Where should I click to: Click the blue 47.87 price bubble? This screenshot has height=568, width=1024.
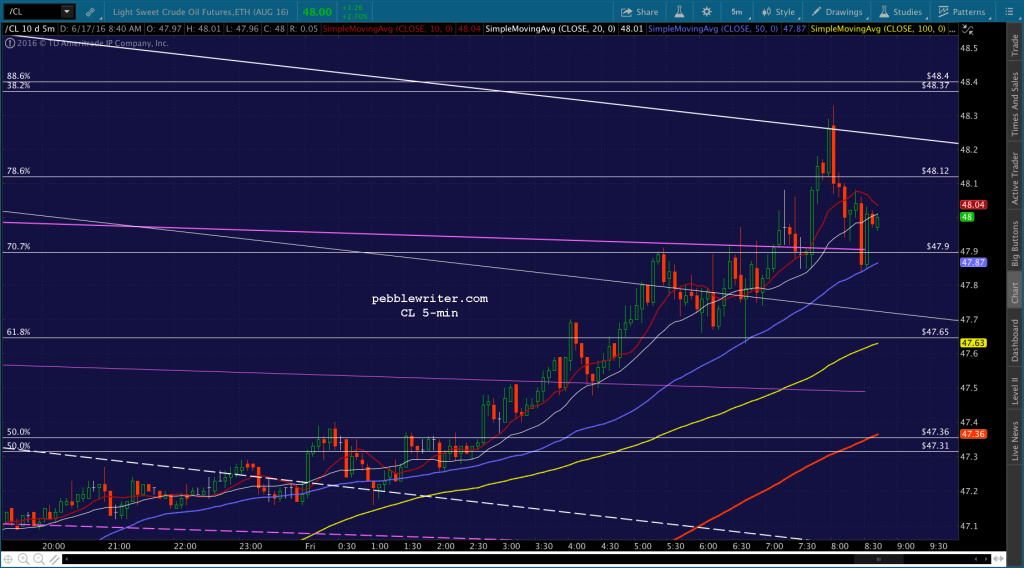click(x=973, y=262)
